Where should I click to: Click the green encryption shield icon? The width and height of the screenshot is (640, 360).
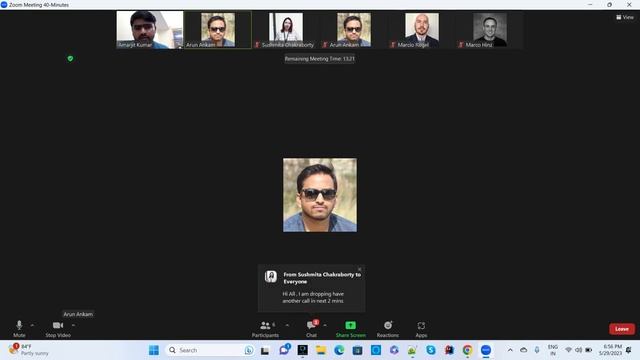pyautogui.click(x=70, y=59)
